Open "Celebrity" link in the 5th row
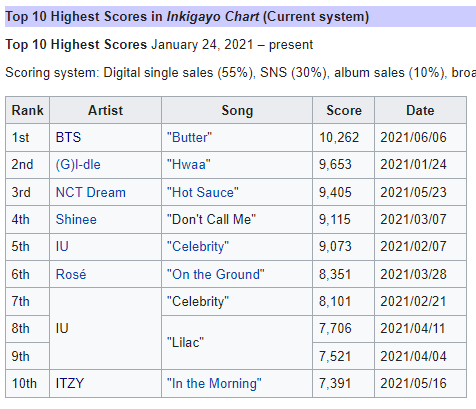 [198, 247]
